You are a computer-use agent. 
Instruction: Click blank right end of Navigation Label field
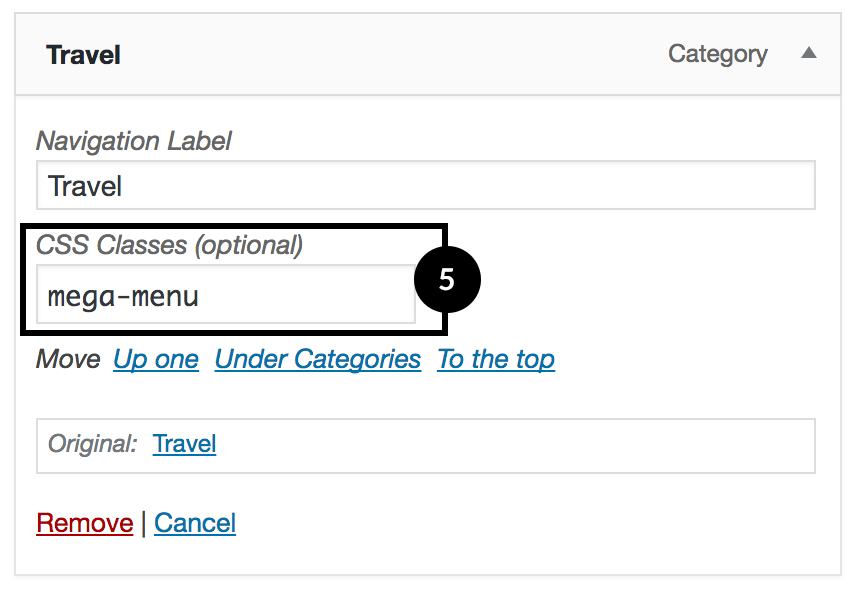coord(700,186)
